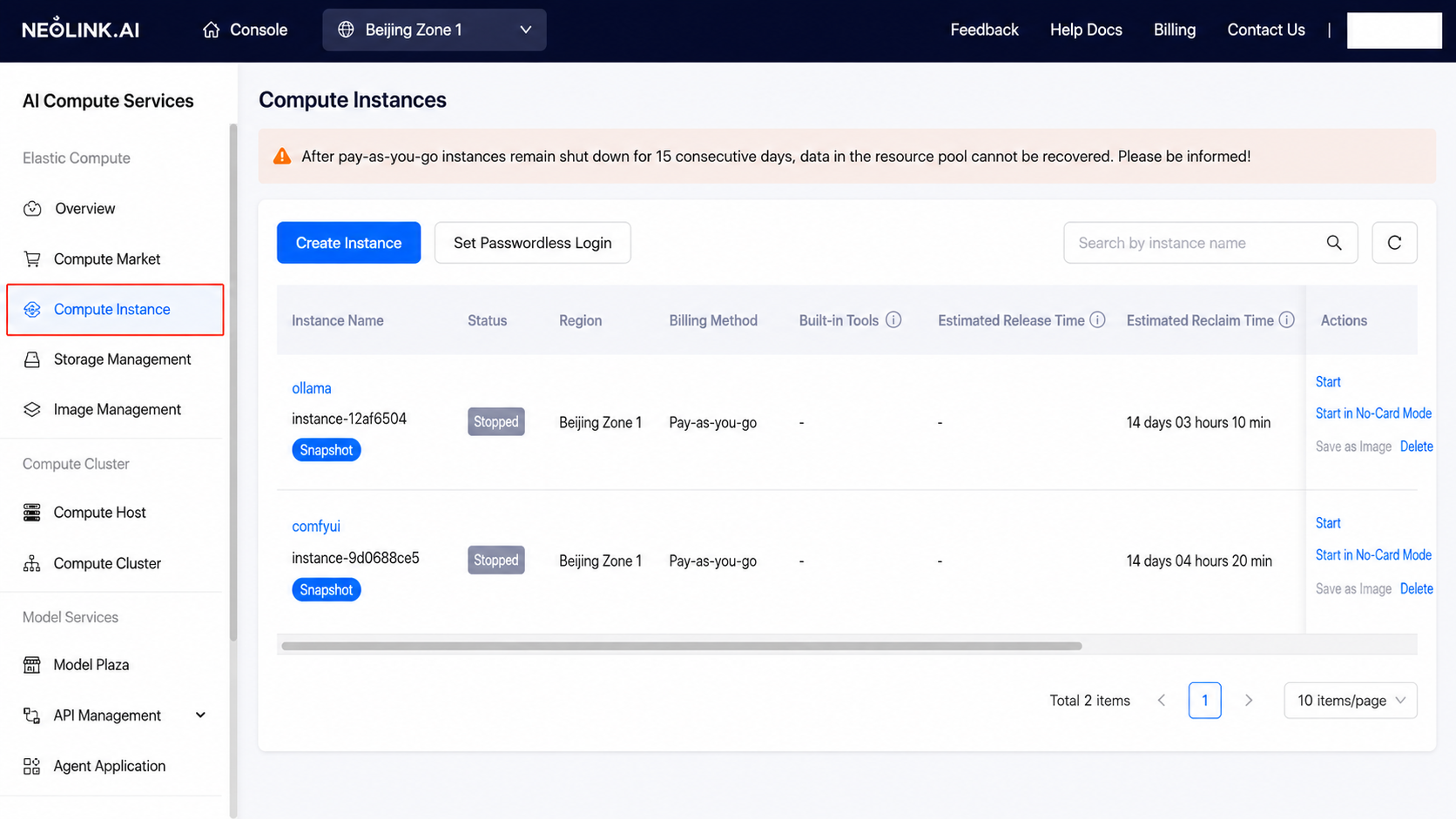Click the horizontal table scrollbar
The width and height of the screenshot is (1456, 819).
(681, 646)
